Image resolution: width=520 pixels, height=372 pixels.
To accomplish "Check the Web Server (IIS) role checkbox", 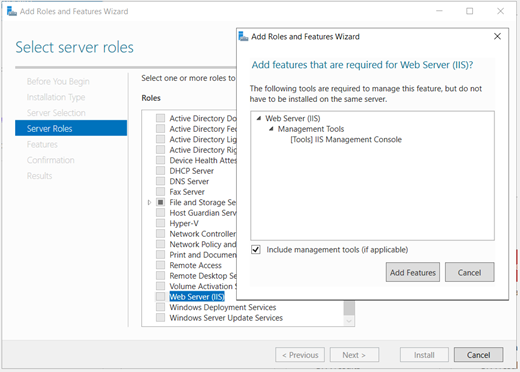I will pyautogui.click(x=160, y=296).
